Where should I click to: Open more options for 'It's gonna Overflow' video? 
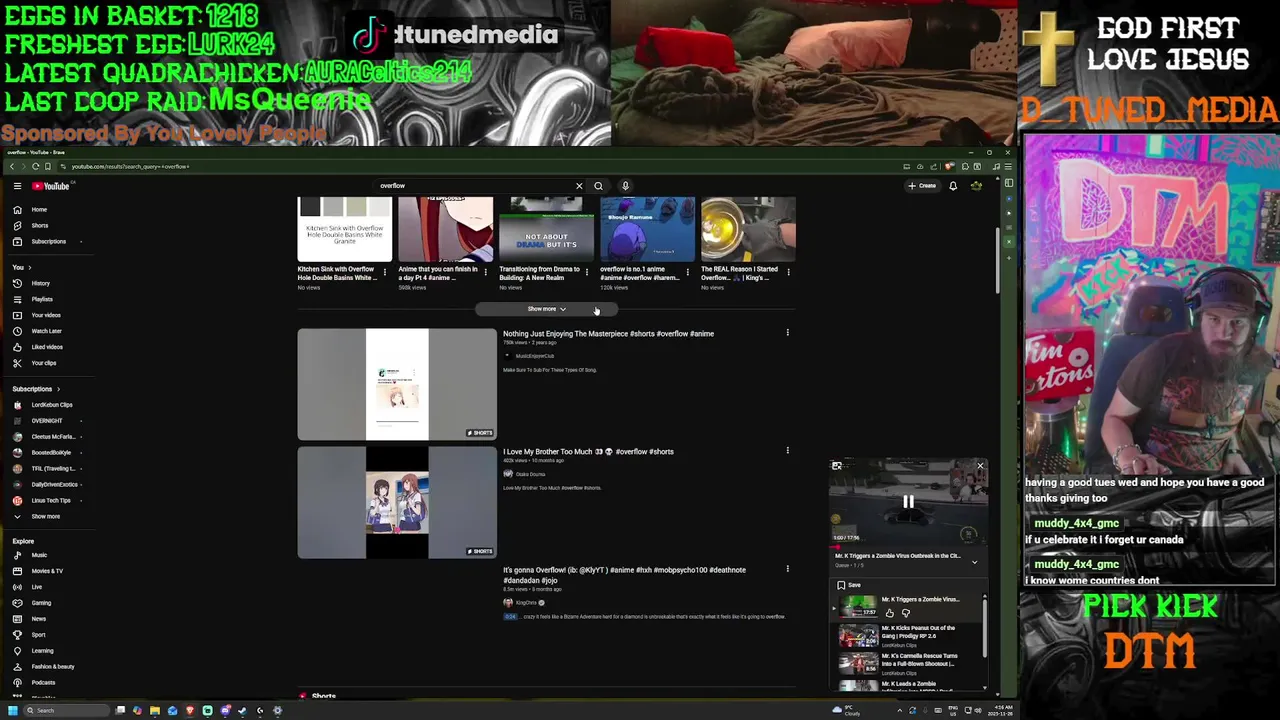(787, 569)
